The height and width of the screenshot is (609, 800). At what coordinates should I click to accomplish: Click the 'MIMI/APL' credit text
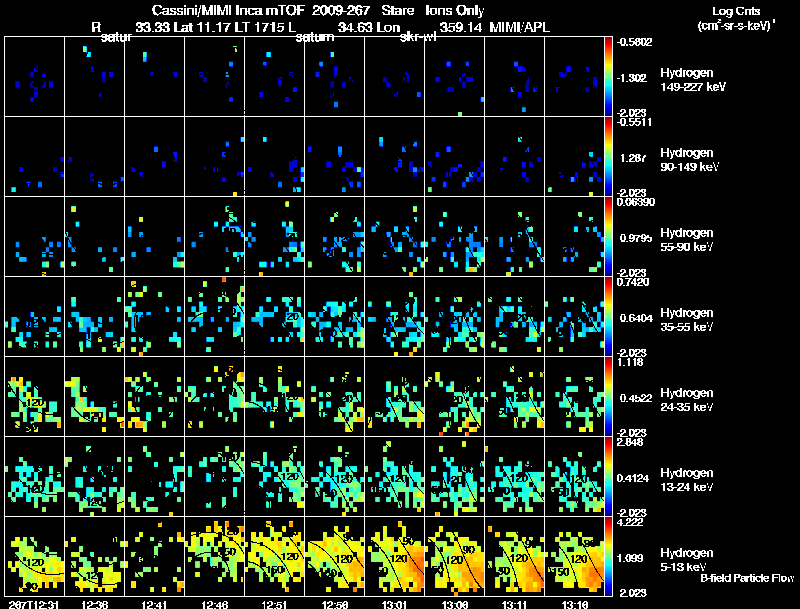pos(519,28)
